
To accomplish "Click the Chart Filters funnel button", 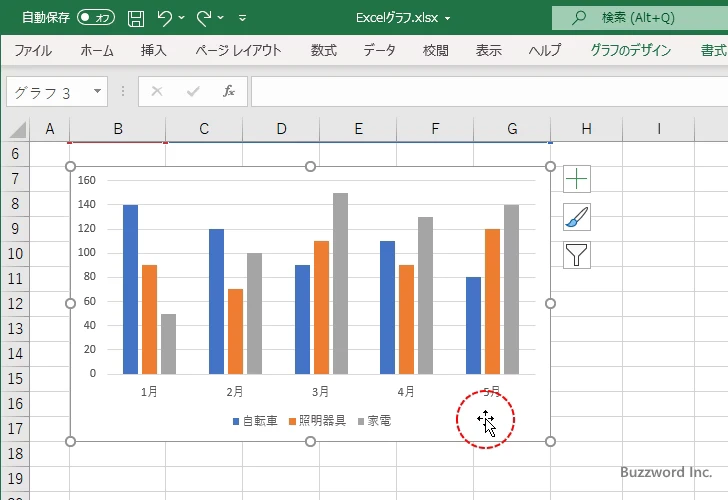I will point(577,255).
